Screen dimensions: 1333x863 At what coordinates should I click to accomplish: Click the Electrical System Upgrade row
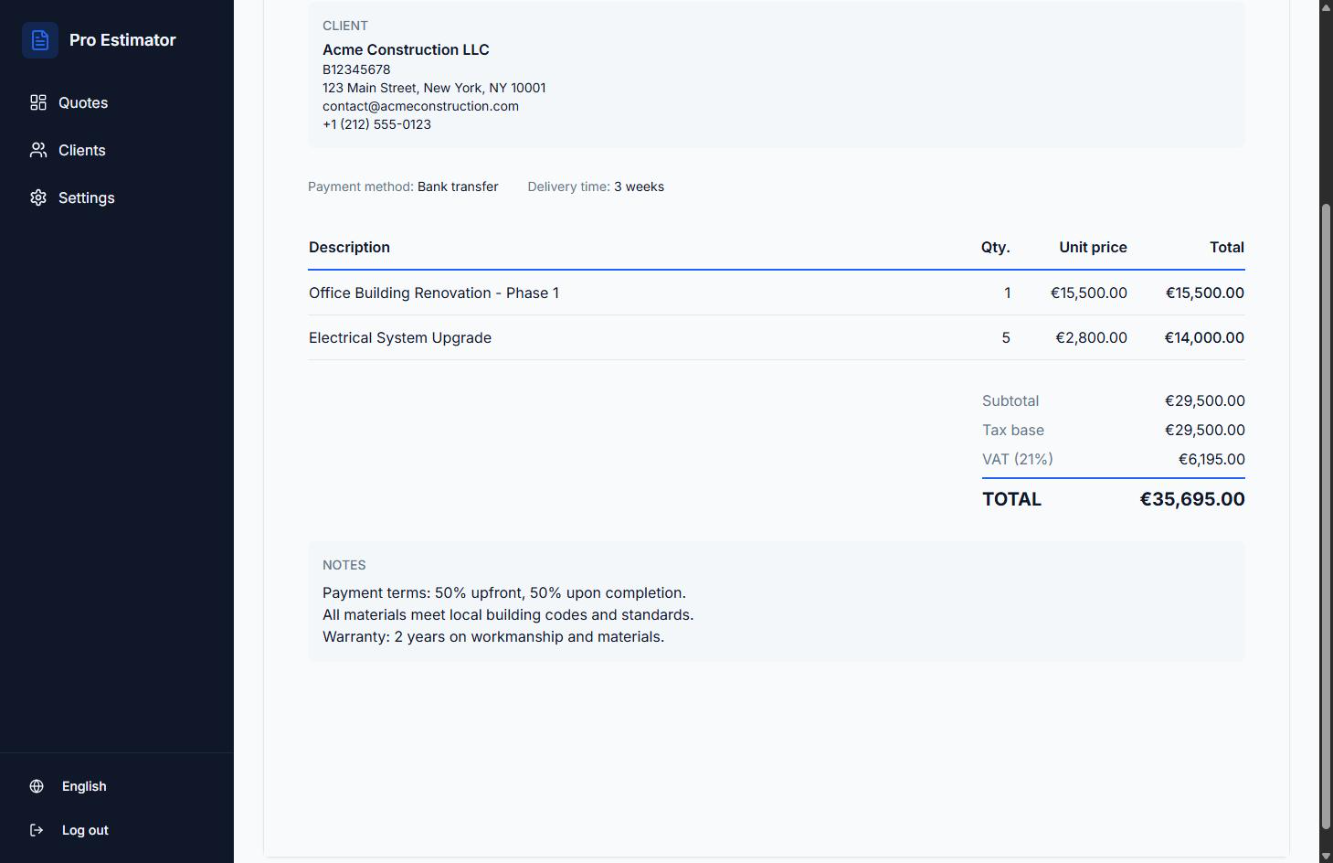pyautogui.click(x=400, y=337)
